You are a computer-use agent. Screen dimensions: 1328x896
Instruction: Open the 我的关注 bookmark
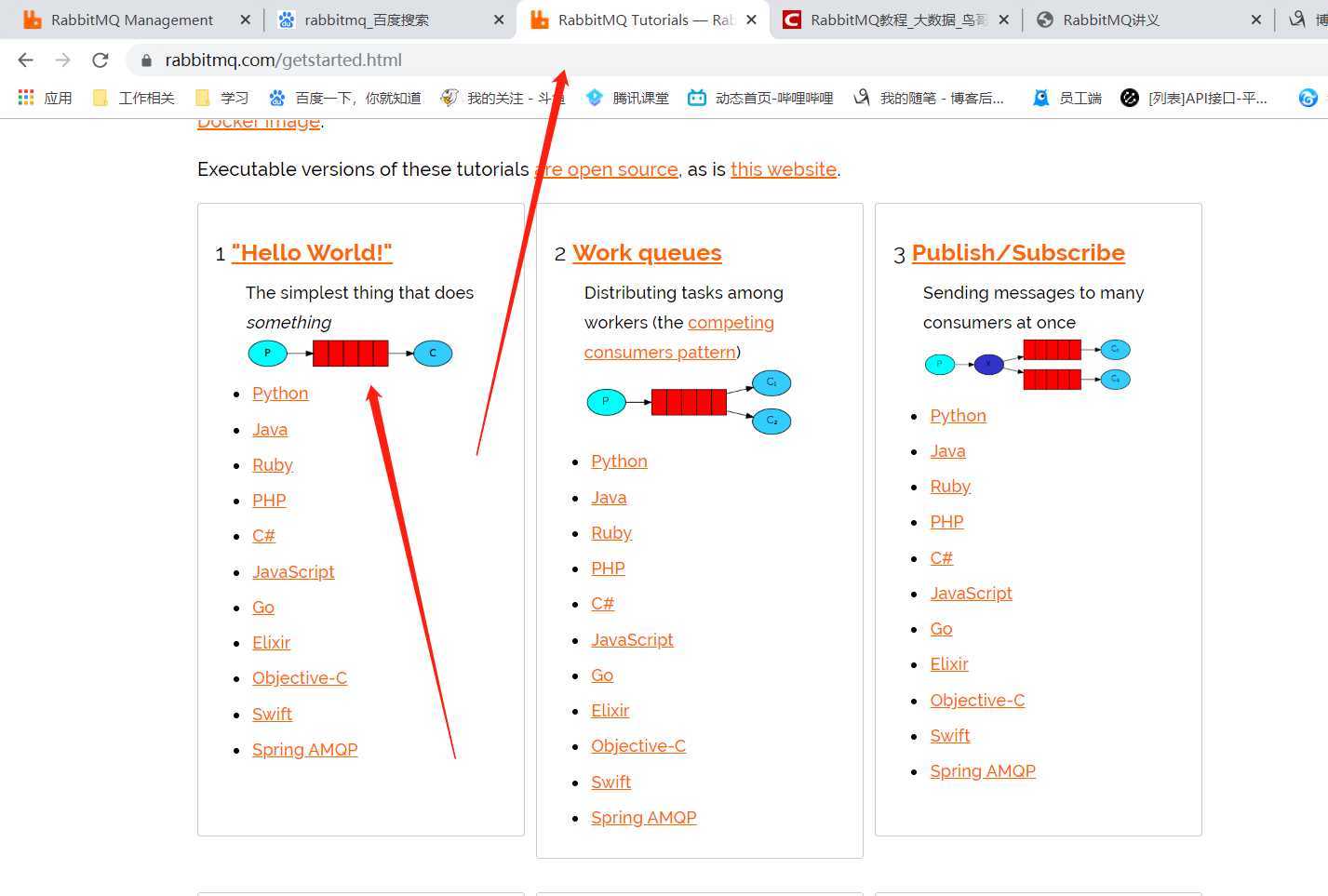tap(503, 98)
